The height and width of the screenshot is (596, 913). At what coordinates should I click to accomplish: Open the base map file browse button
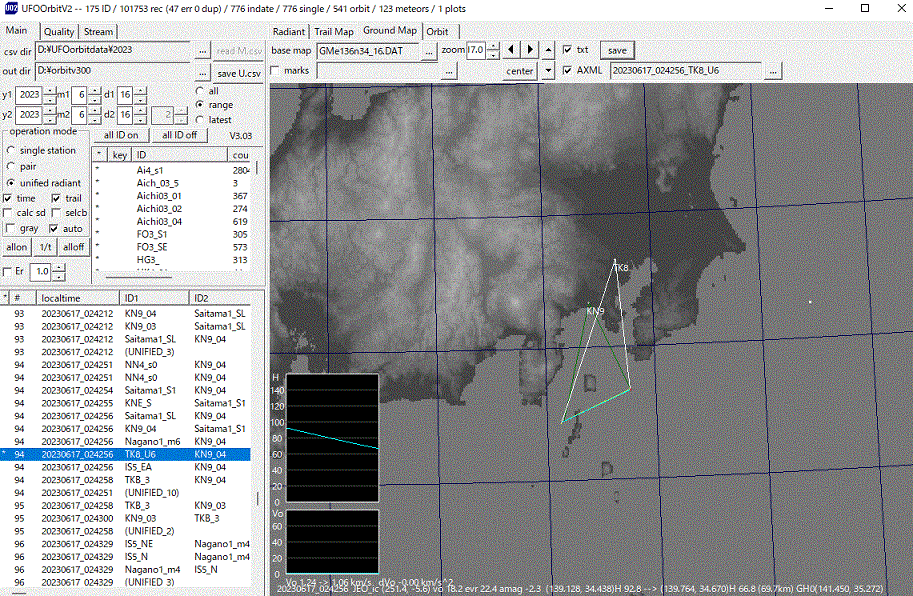pyautogui.click(x=428, y=50)
